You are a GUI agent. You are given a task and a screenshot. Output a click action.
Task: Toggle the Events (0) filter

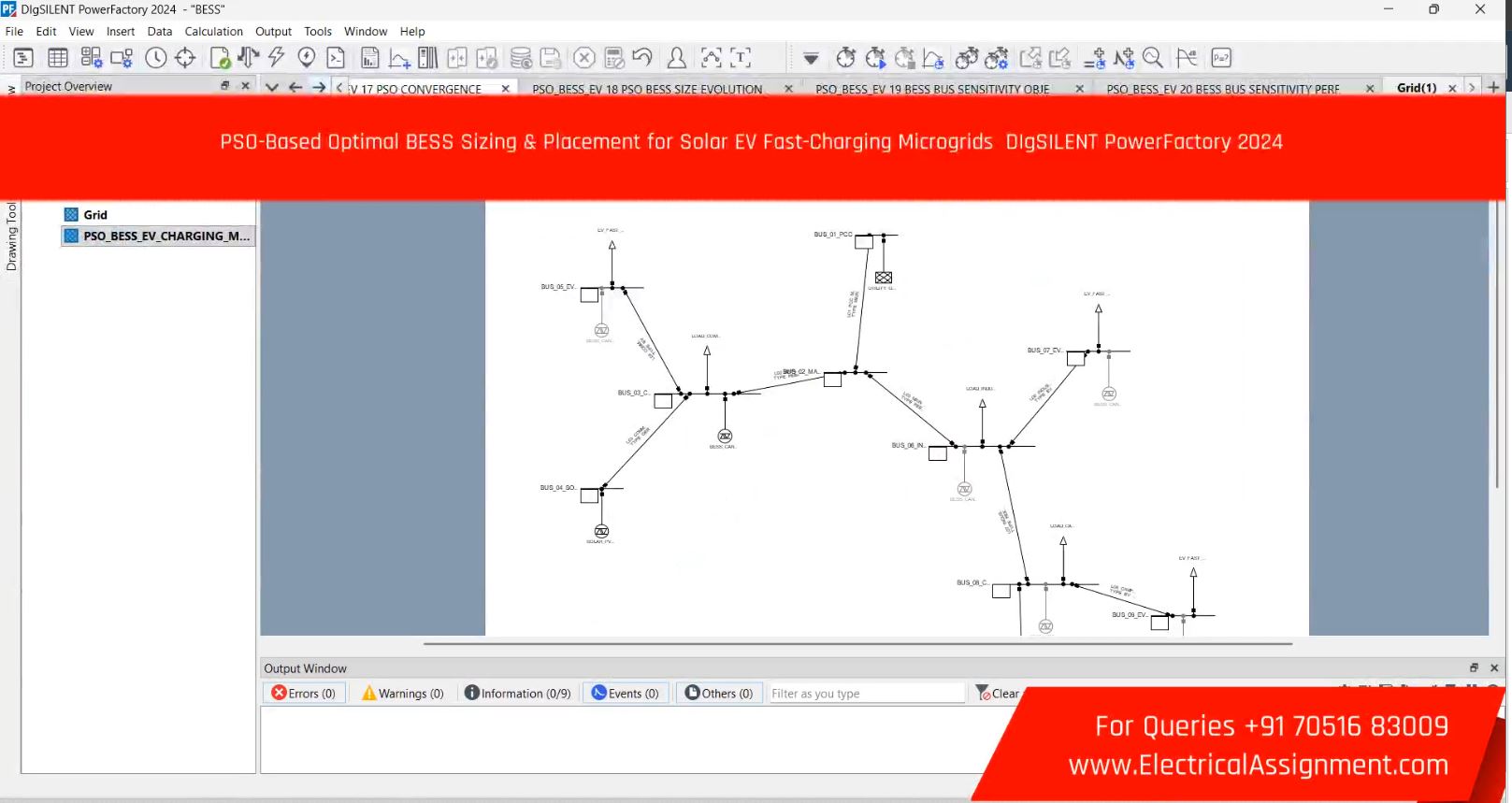pos(626,693)
